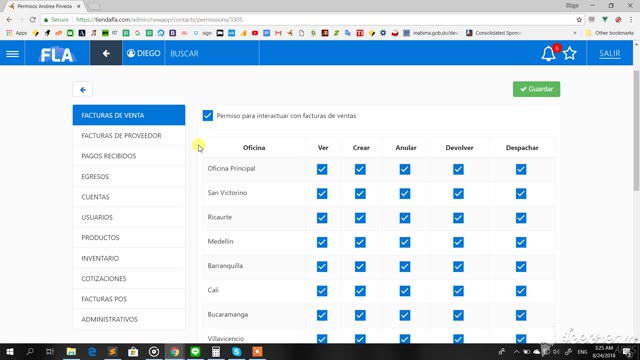This screenshot has width=640, height=360.
Task: Uncheck Crear for Oficina Principal
Action: [x=360, y=169]
